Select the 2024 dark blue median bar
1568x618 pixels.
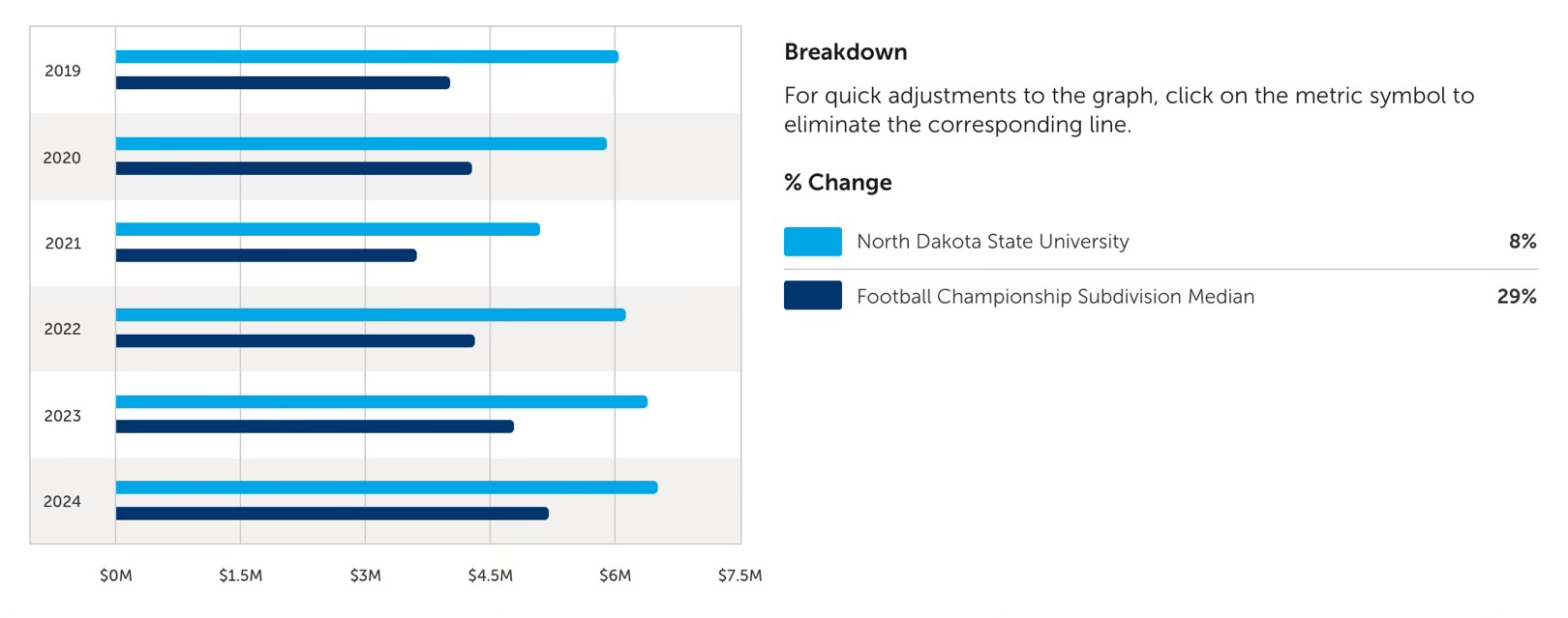[332, 514]
